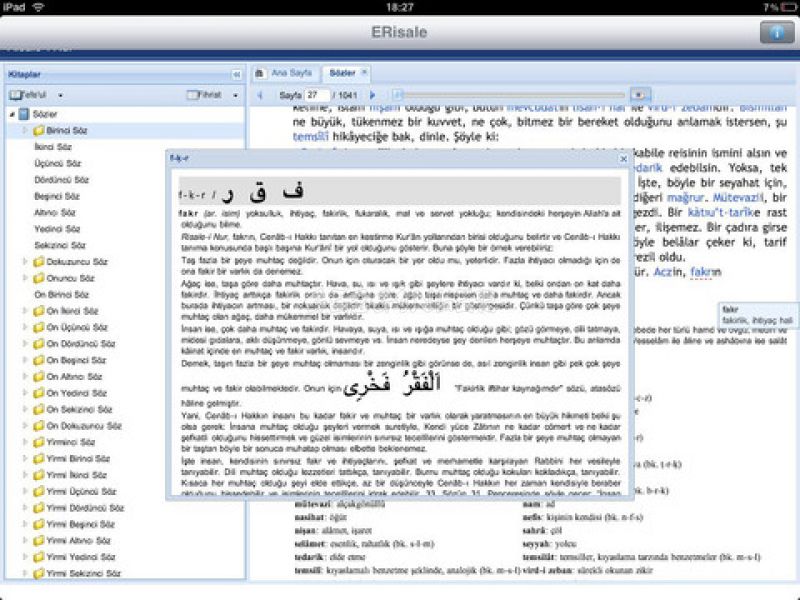Click the folder icon of On Beşinci Söz
800x600 pixels.
(x=38, y=360)
